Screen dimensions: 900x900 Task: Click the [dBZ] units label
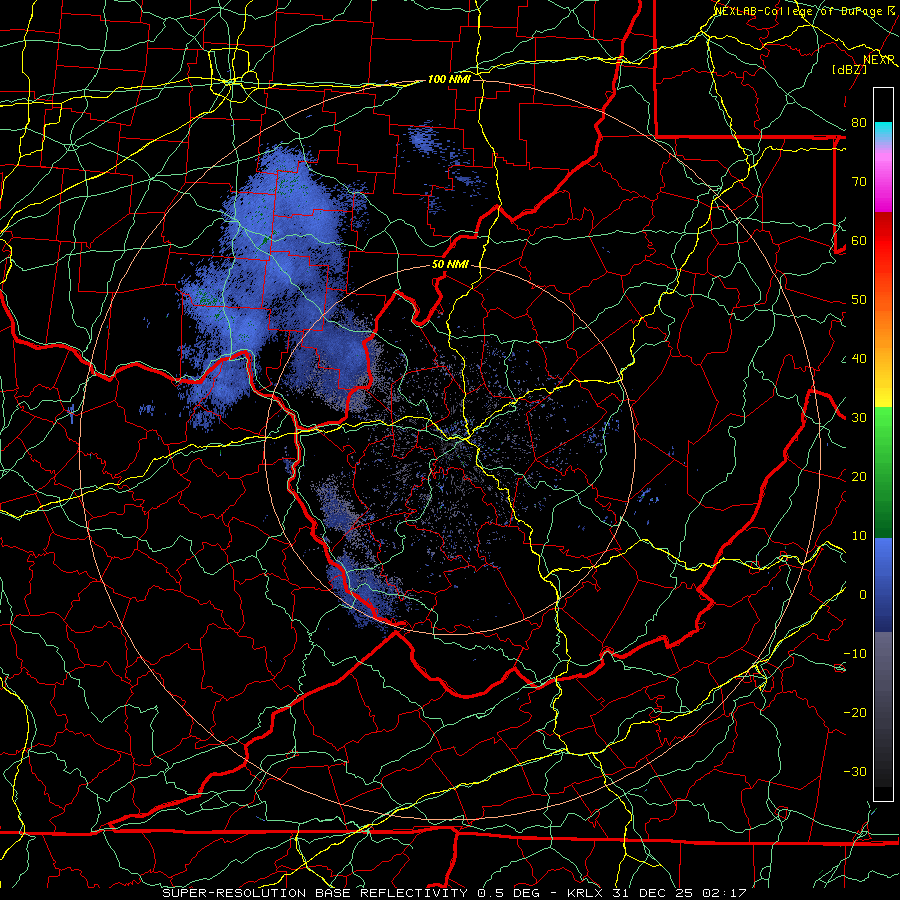pos(849,69)
